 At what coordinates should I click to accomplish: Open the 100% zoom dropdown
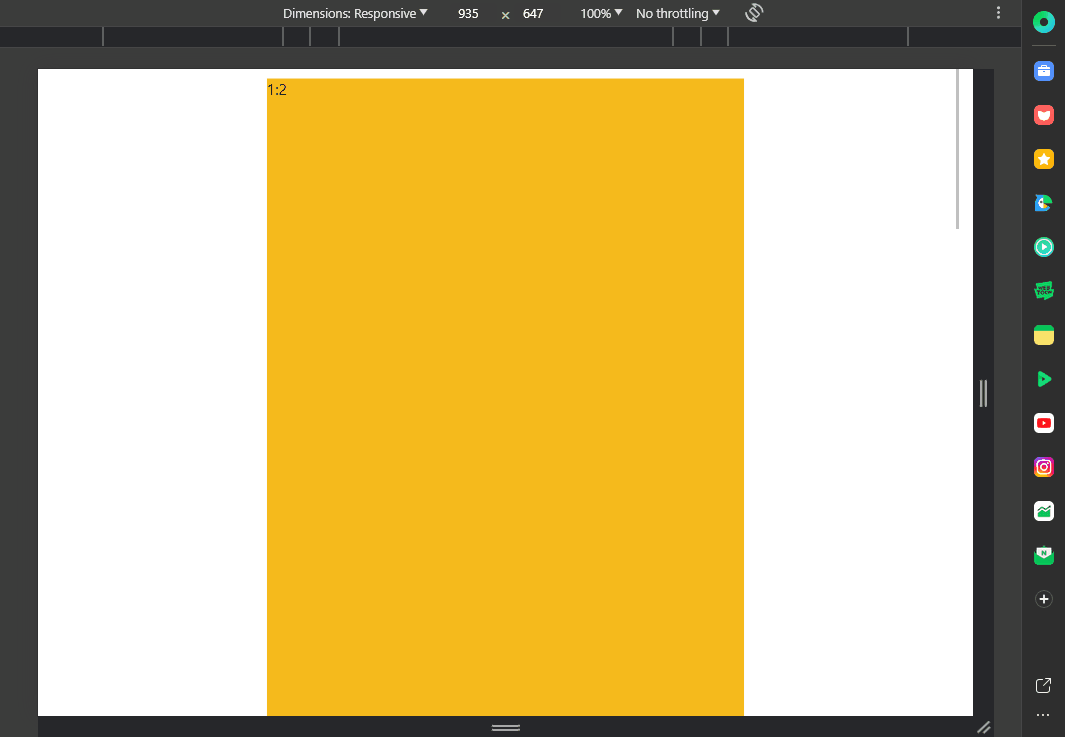(x=601, y=14)
